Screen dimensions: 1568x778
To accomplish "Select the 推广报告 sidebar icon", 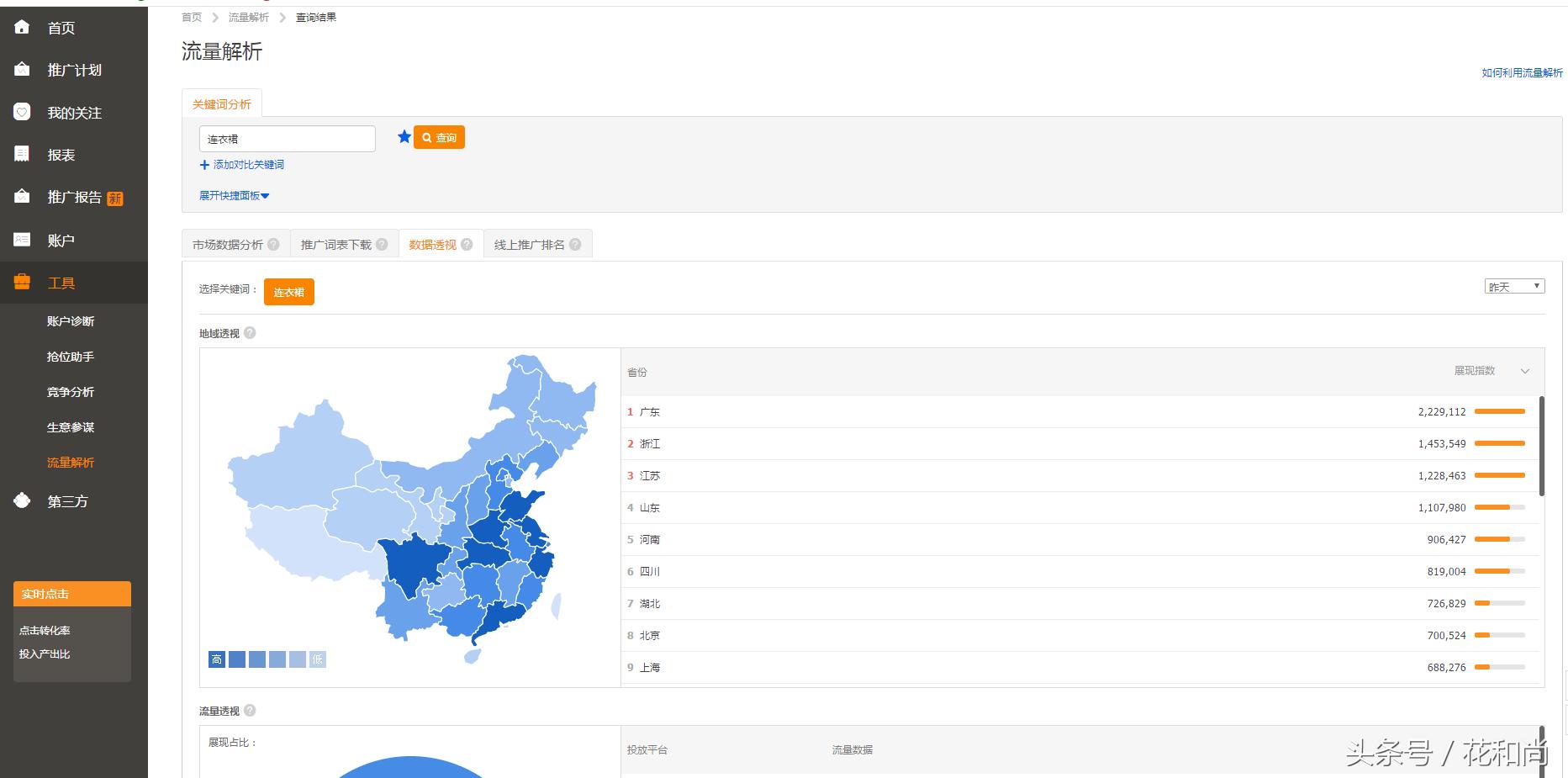I will tap(22, 198).
